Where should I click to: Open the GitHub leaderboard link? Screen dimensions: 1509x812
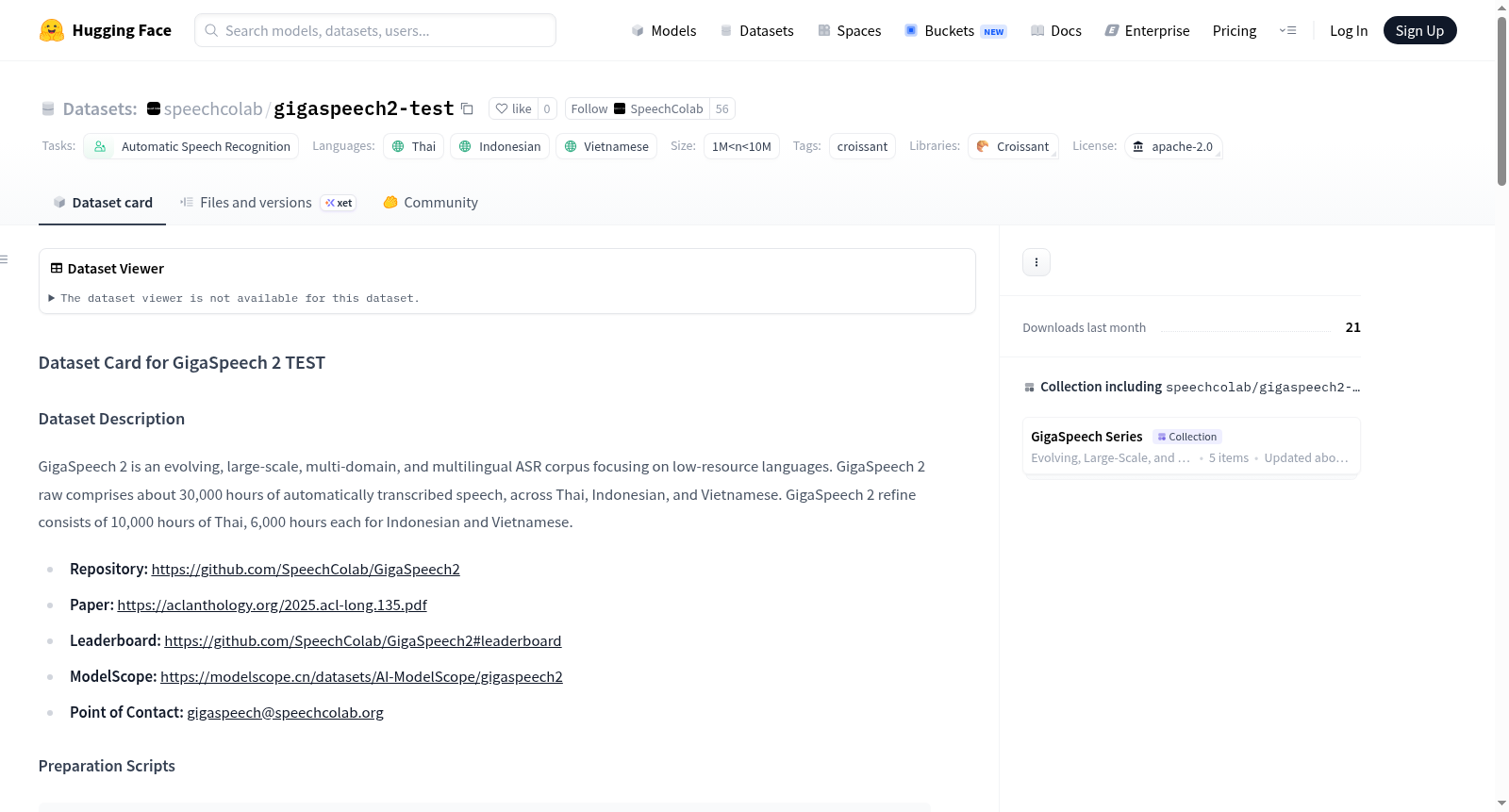[363, 641]
